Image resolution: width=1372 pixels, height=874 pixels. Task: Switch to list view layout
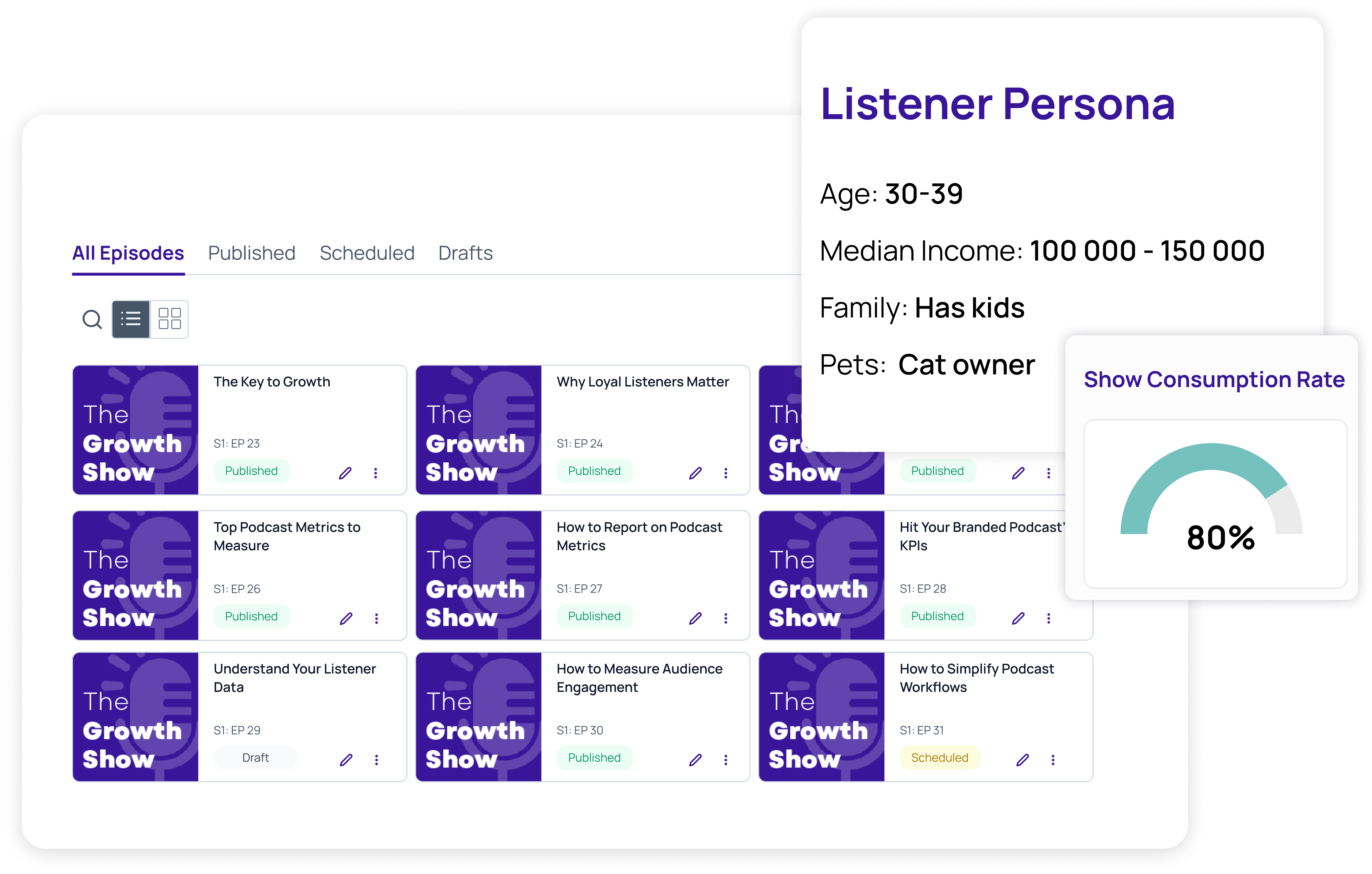pos(131,319)
